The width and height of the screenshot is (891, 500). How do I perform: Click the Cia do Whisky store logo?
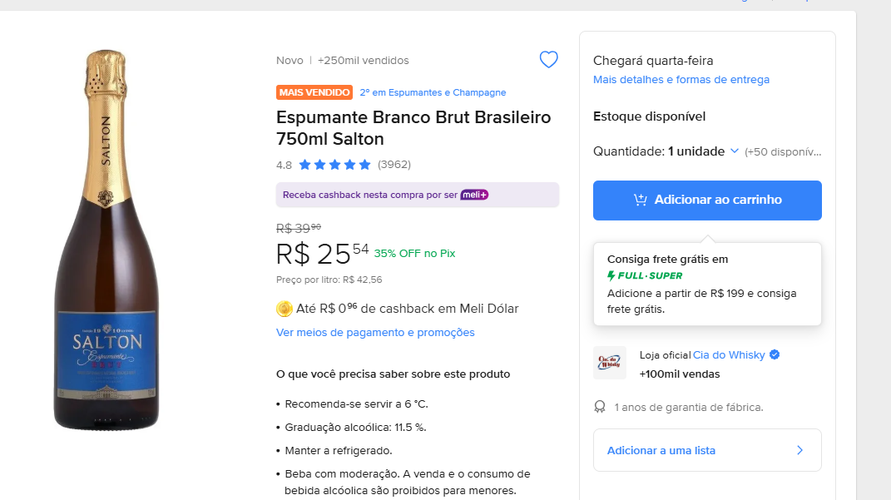[610, 363]
